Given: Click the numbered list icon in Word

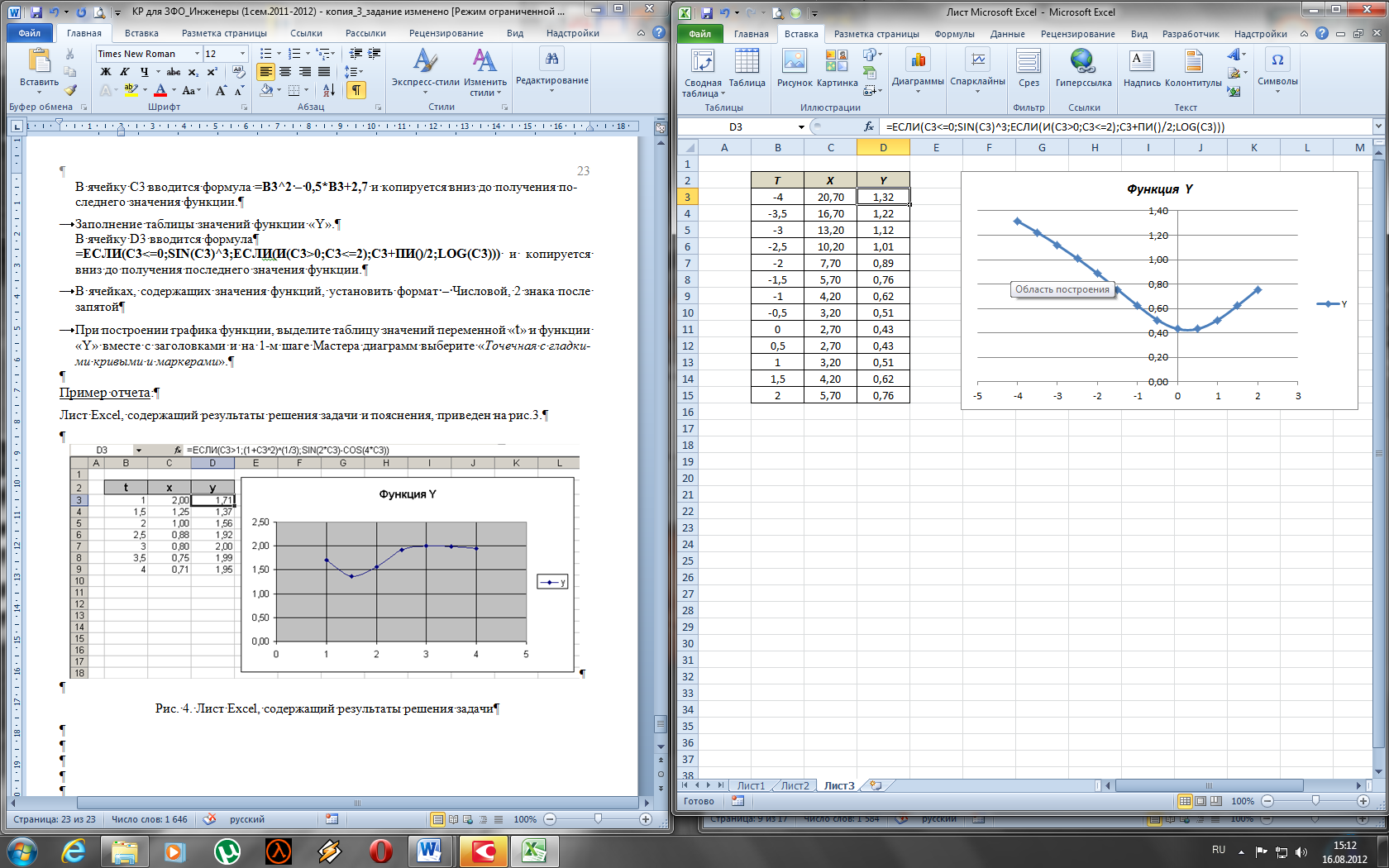Looking at the screenshot, I should point(294,54).
